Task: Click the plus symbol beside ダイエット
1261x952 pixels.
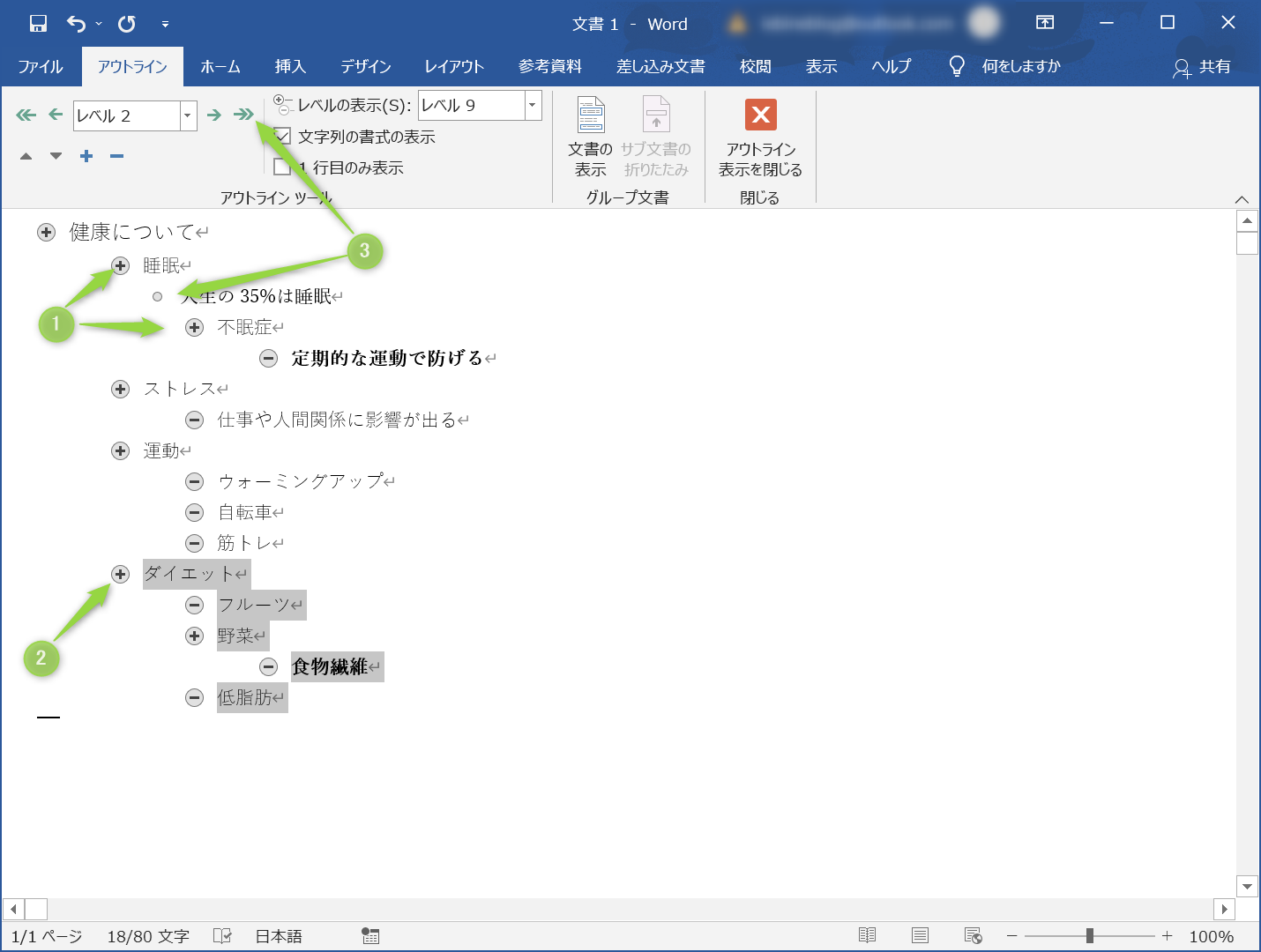Action: [121, 574]
